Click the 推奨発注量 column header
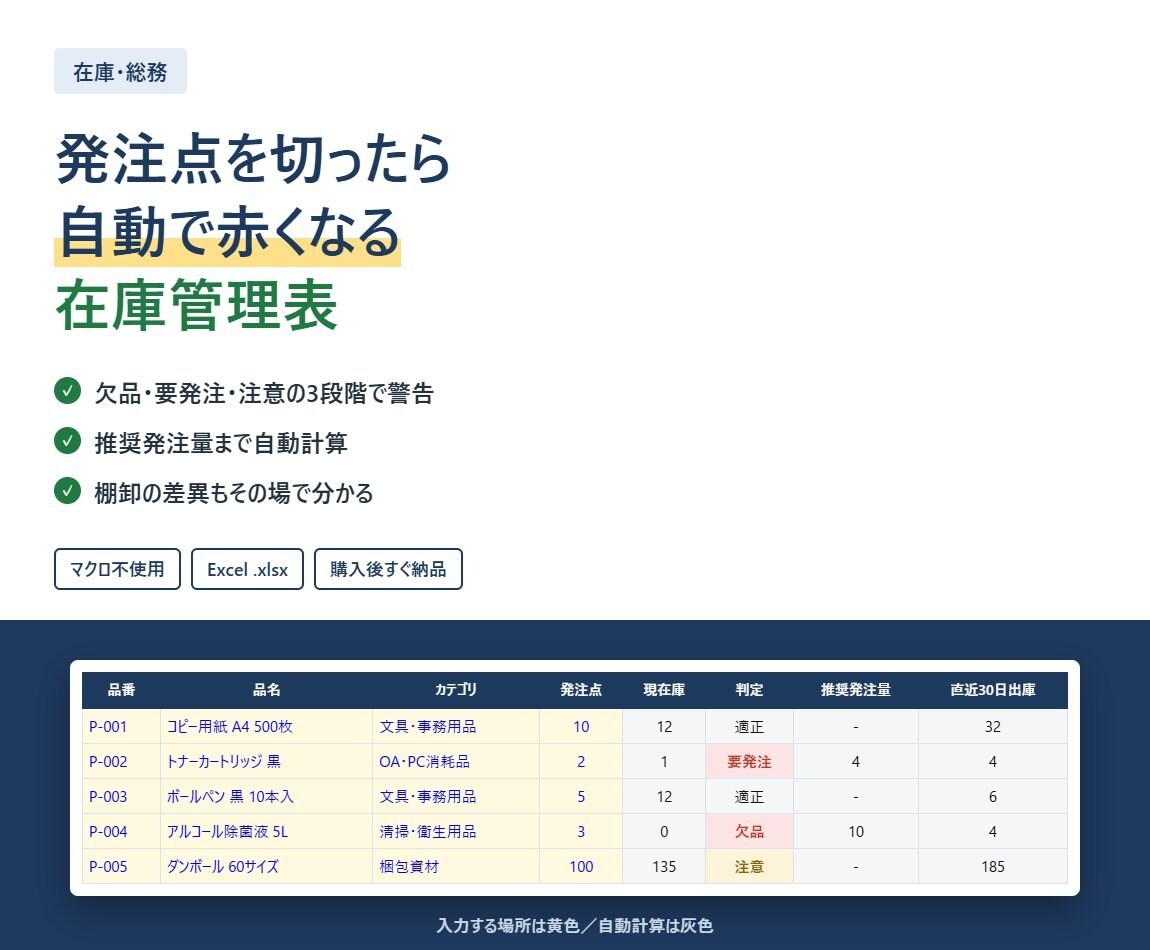The height and width of the screenshot is (950, 1150). [855, 690]
